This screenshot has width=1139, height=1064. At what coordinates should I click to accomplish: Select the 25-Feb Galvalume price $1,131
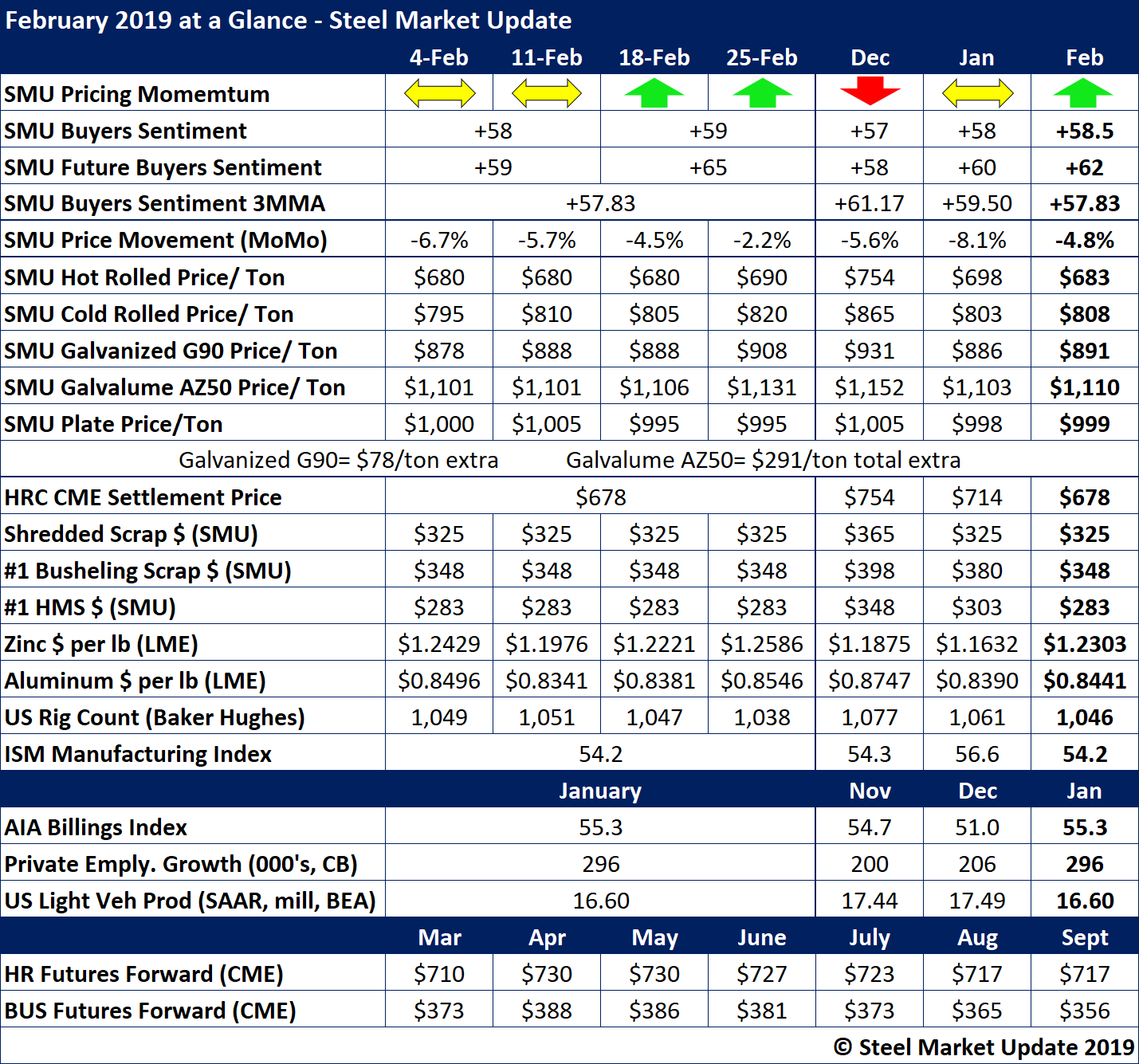pos(762,387)
